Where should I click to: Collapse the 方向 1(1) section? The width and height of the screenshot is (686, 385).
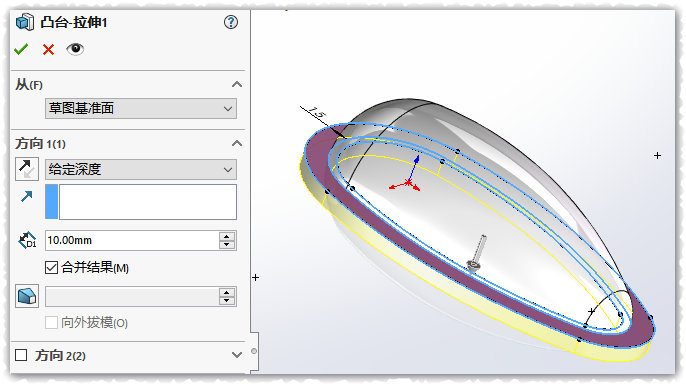[237, 143]
